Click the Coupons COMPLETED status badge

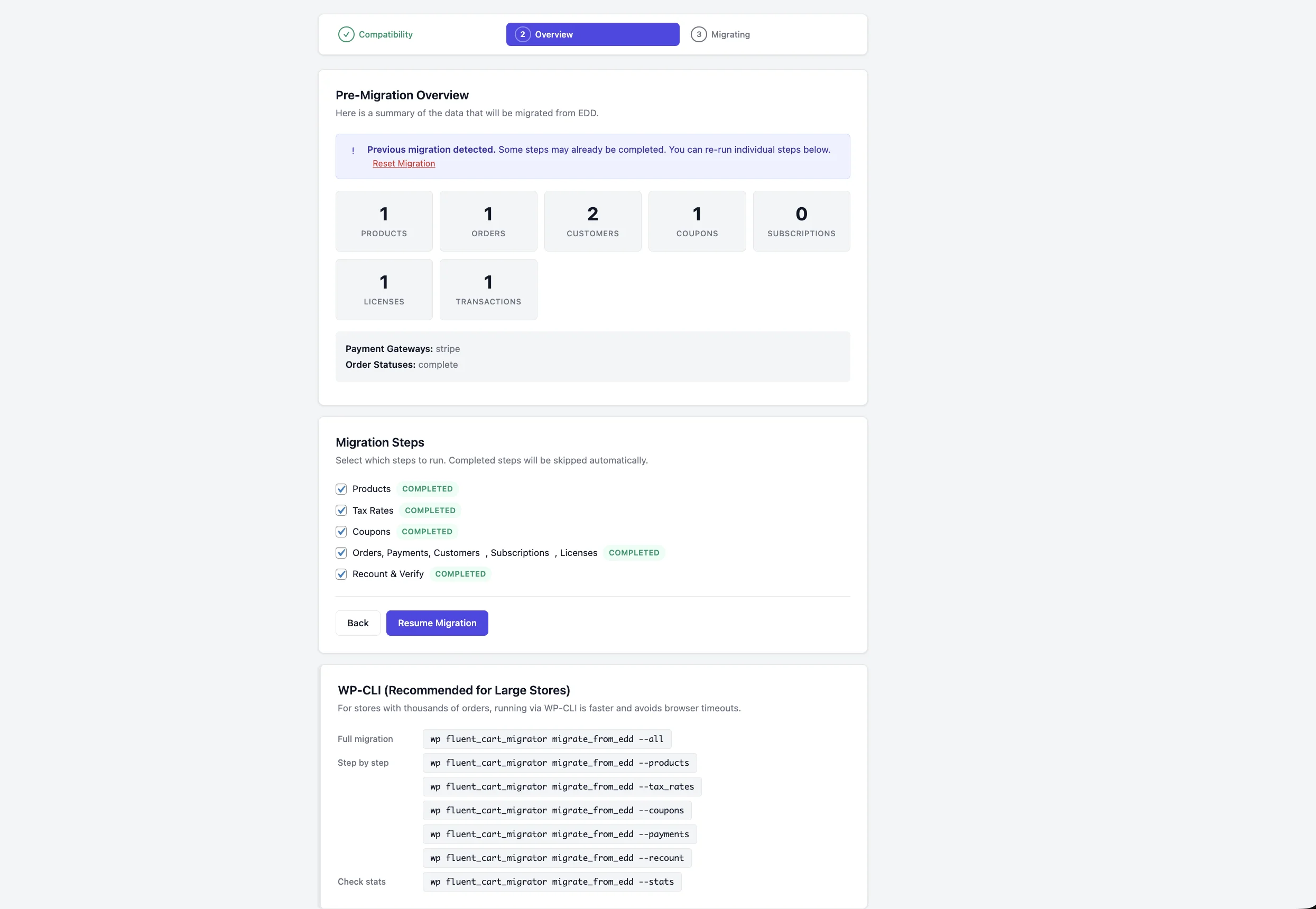pos(427,531)
